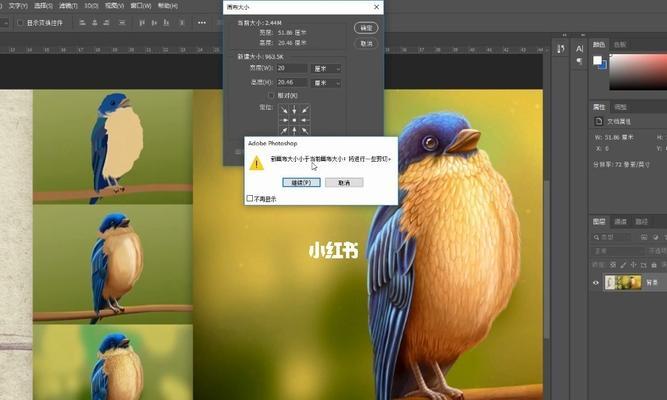
Task: Click the 分辨率: 72 像素/英寸 text
Action: (x=621, y=164)
